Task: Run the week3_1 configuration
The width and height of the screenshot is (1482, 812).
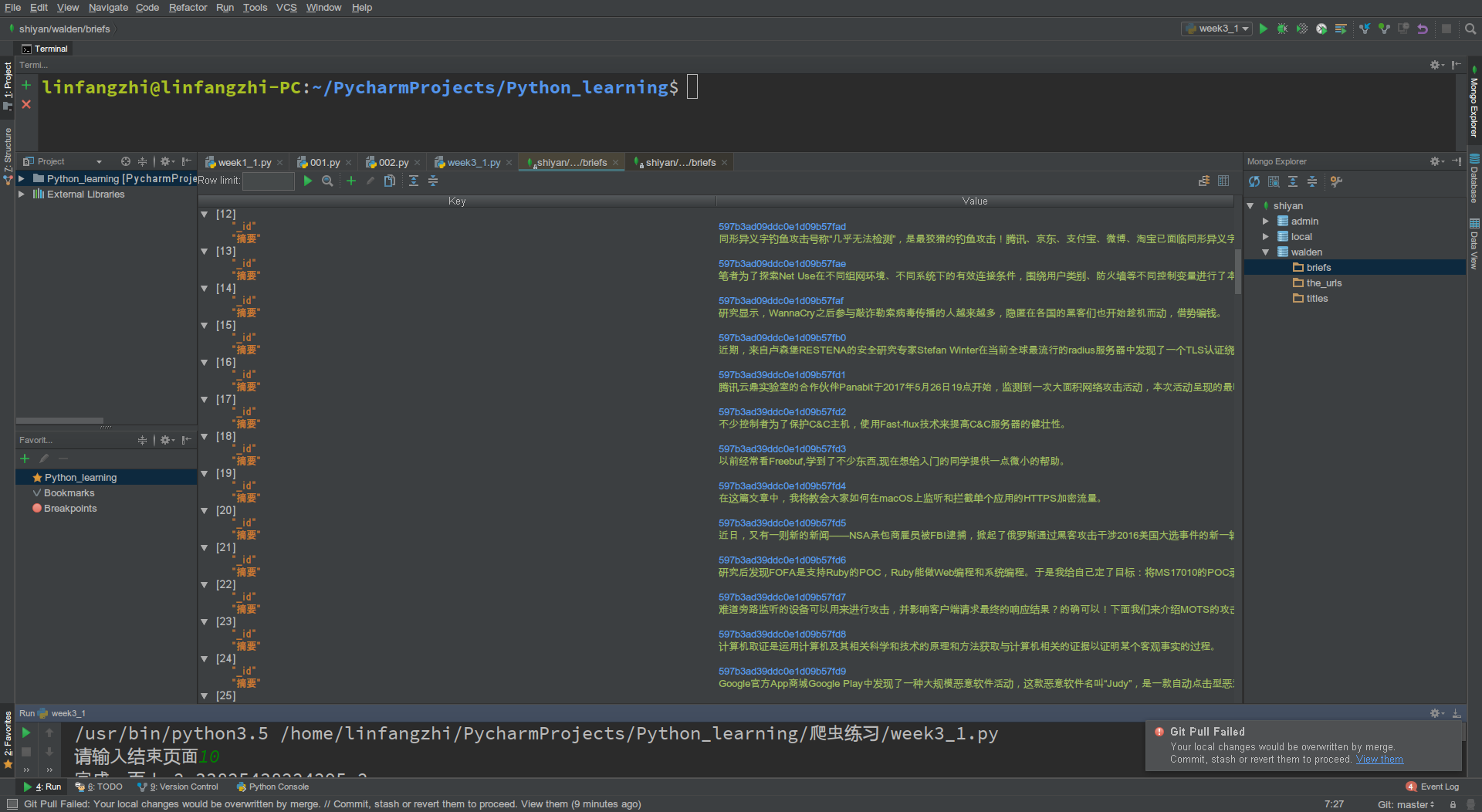Action: [1264, 29]
